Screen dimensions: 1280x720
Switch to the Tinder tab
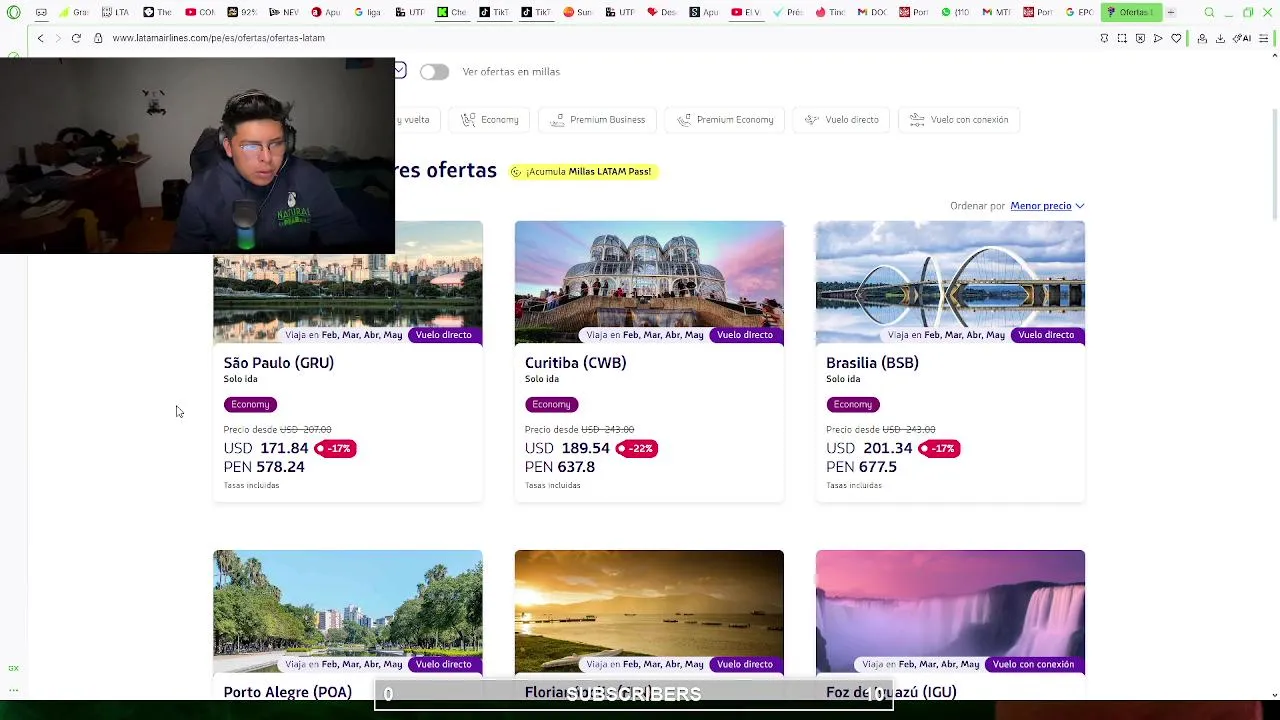coord(829,12)
